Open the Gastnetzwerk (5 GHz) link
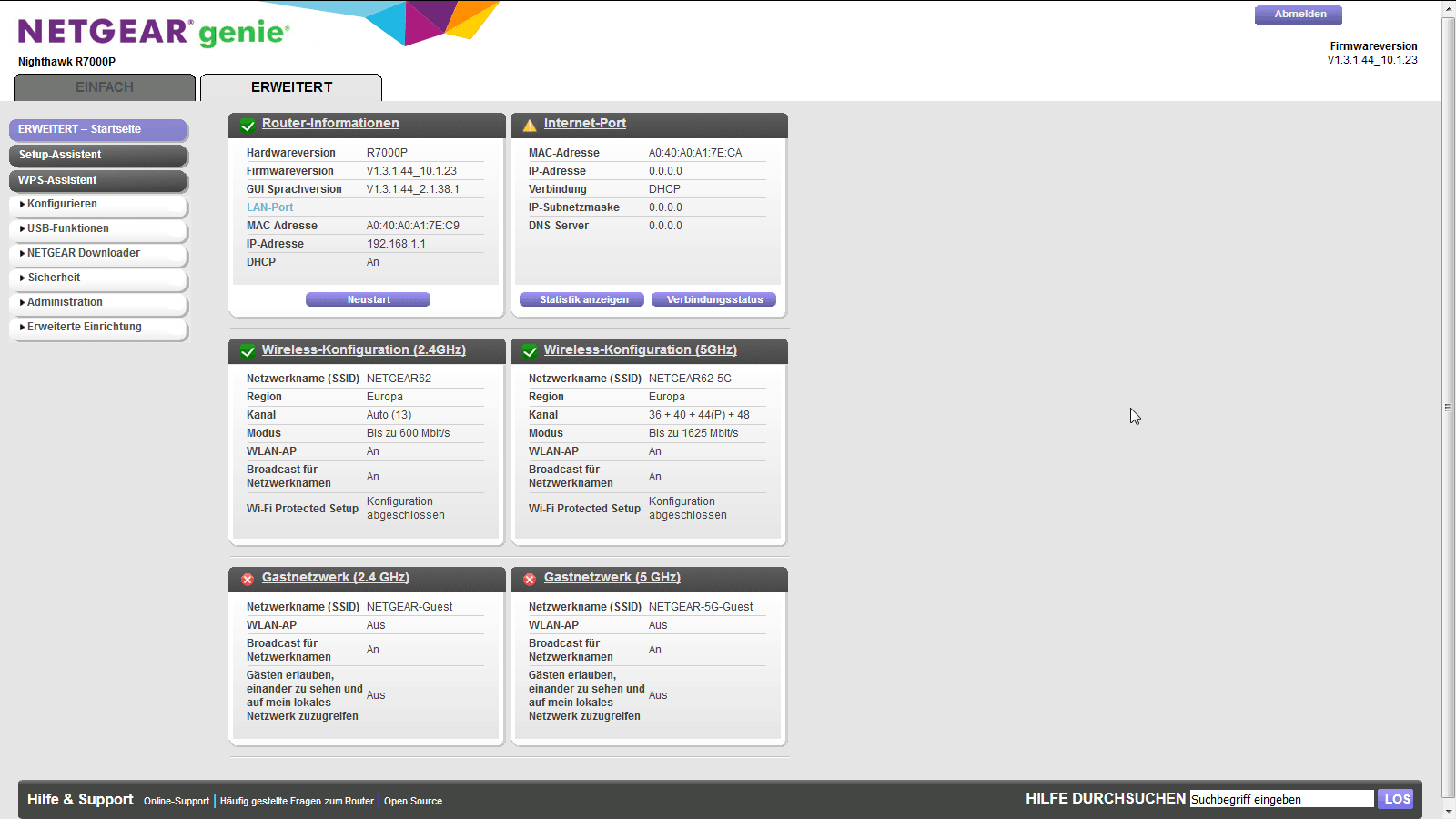This screenshot has height=819, width=1456. (612, 577)
